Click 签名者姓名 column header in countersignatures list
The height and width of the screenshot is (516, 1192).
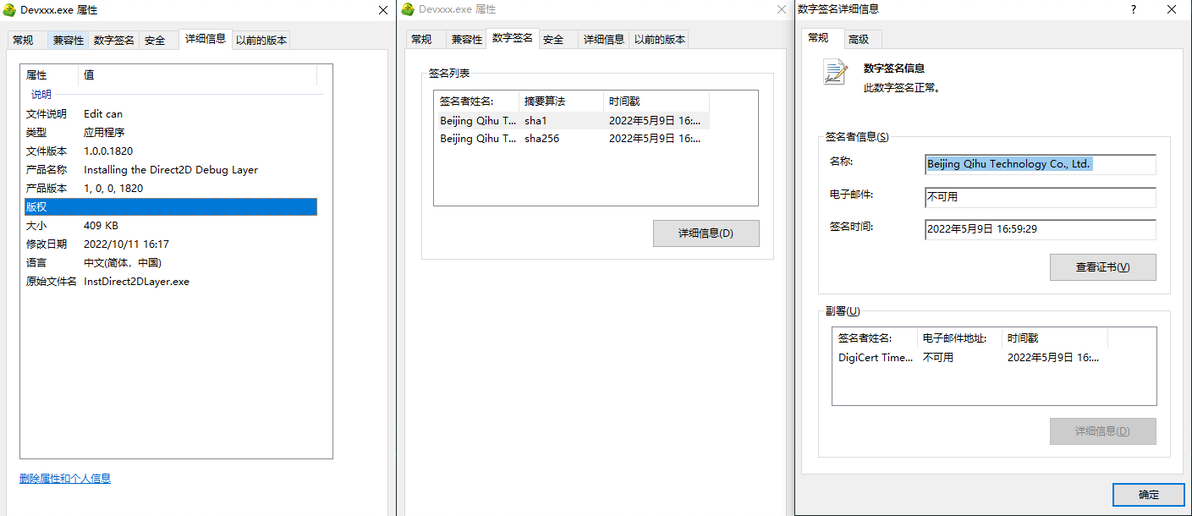click(876, 338)
